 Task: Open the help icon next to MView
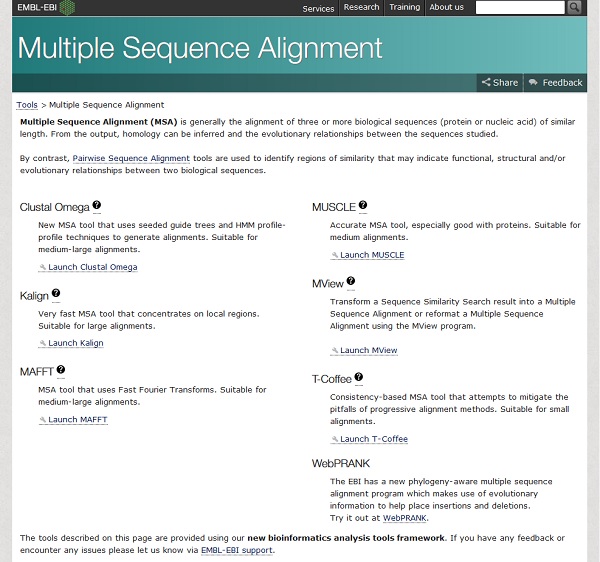351,282
